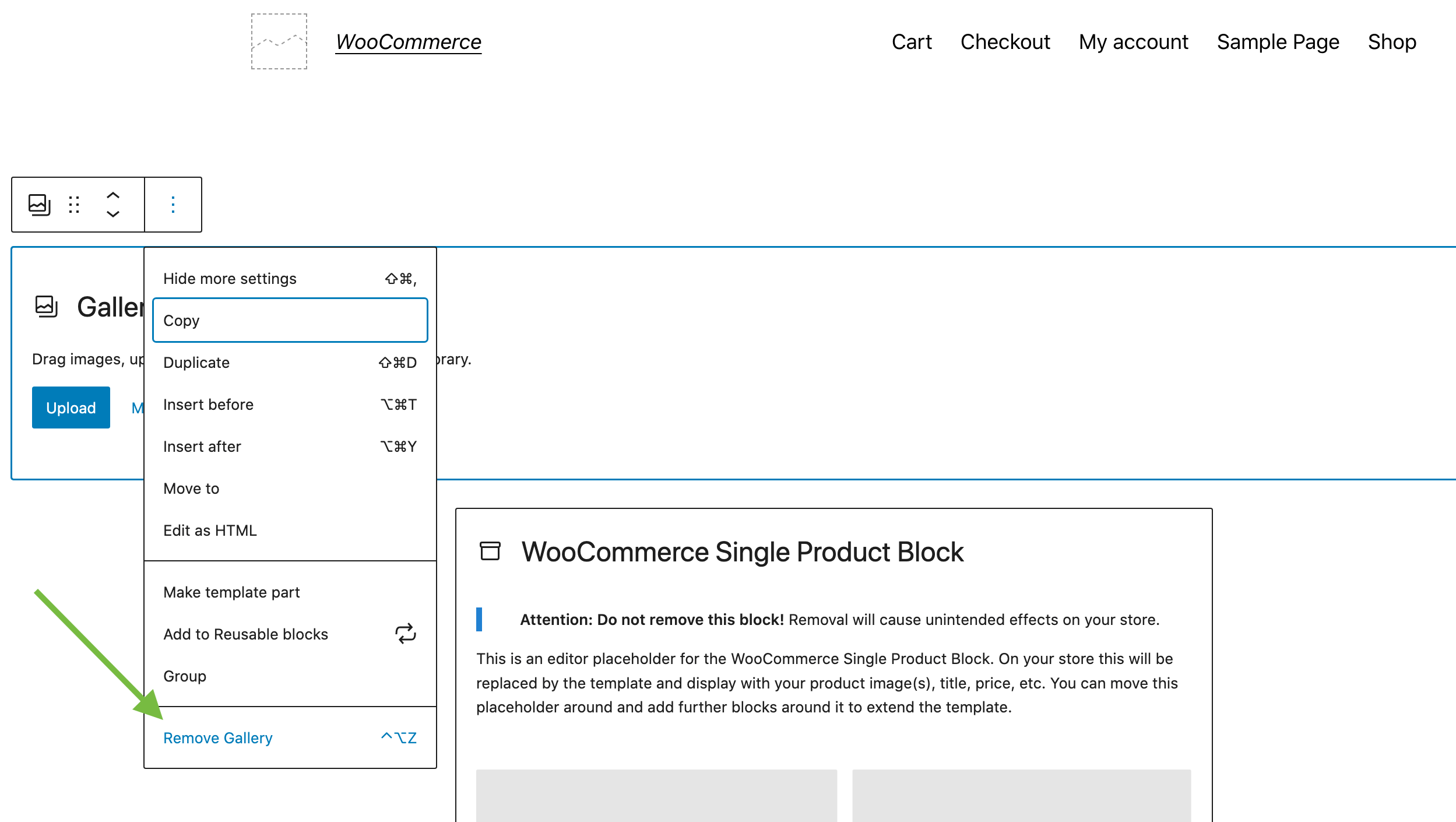The image size is (1456, 822).
Task: Click the drag handle in the block toolbar
Action: [73, 204]
